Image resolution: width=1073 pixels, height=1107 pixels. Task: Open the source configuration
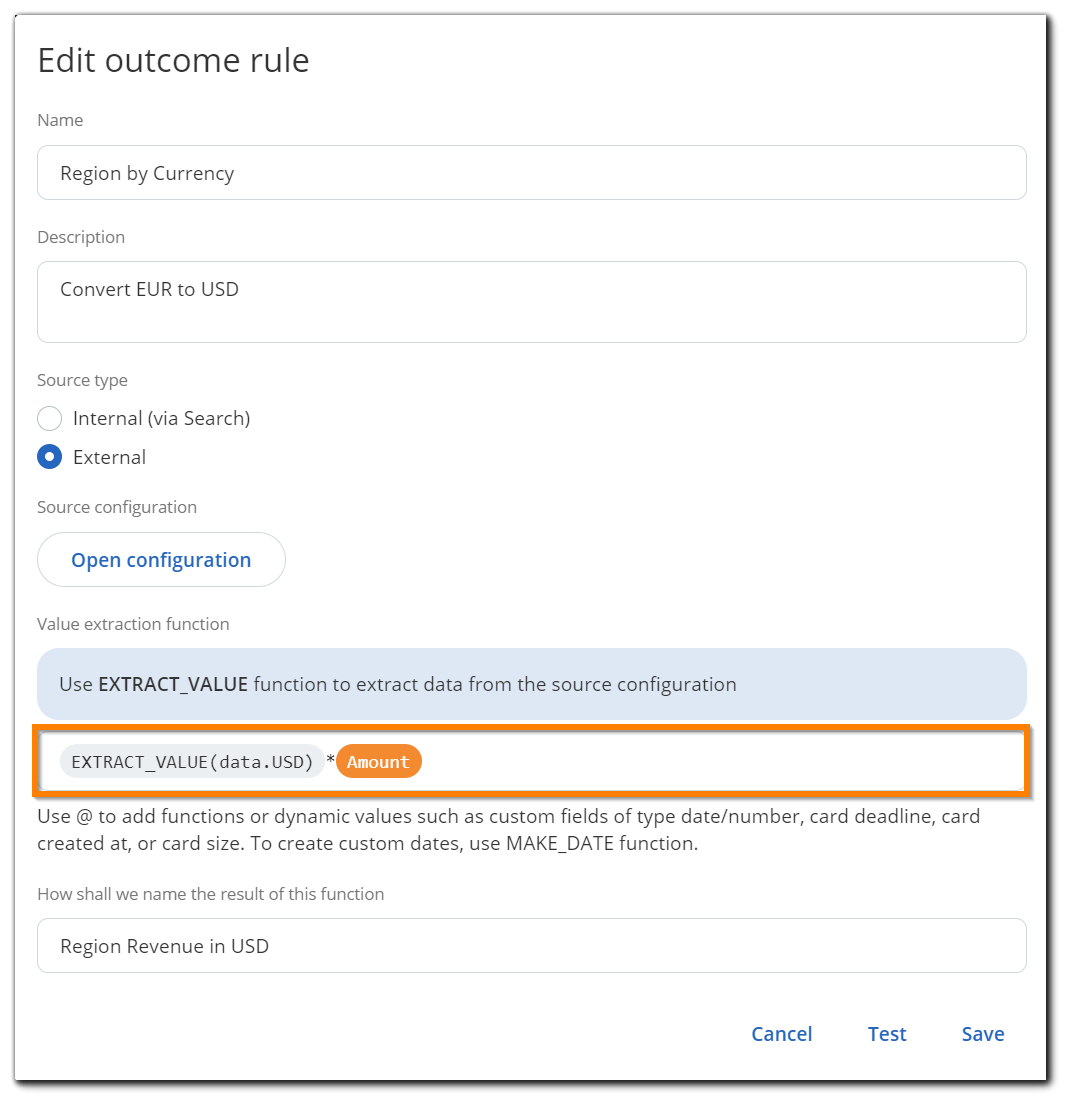pyautogui.click(x=161, y=560)
